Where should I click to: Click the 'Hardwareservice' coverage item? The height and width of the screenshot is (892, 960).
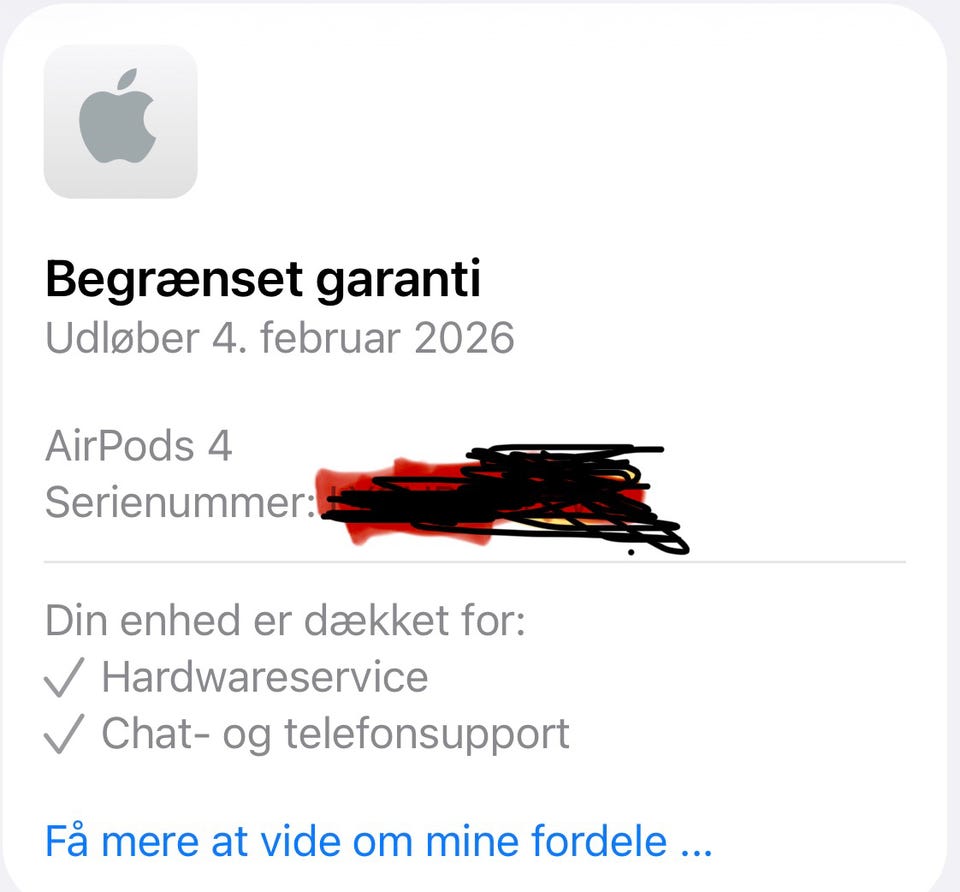(264, 677)
